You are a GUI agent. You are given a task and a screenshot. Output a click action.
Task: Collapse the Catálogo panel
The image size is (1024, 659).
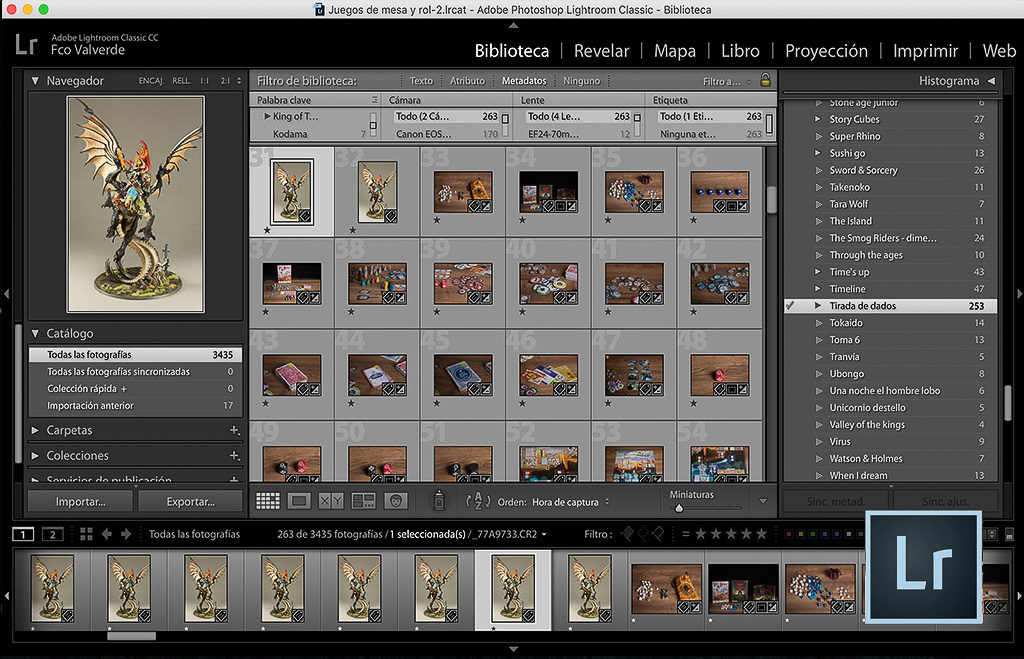35,333
